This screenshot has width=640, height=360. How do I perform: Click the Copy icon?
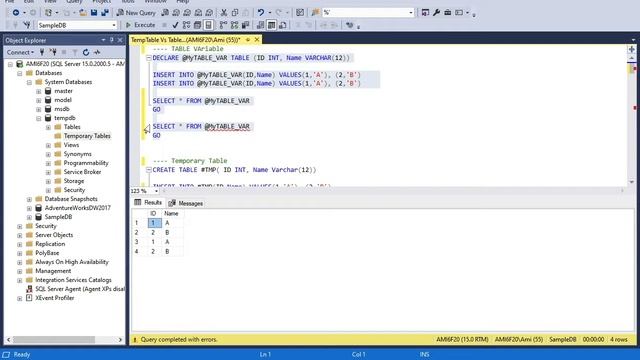pyautogui.click(x=235, y=13)
